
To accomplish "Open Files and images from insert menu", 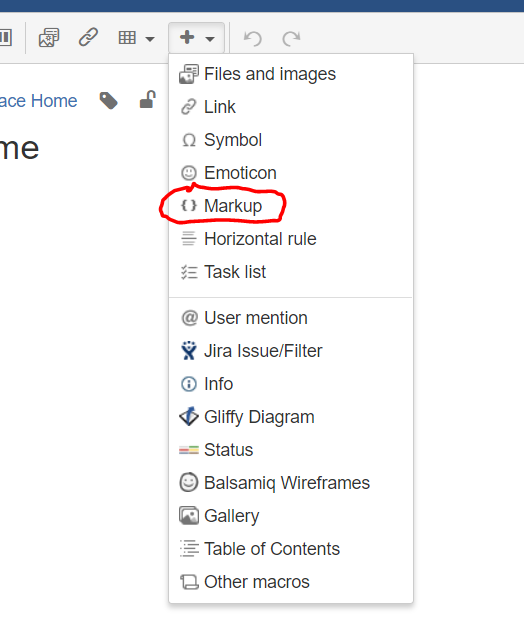I will click(291, 74).
